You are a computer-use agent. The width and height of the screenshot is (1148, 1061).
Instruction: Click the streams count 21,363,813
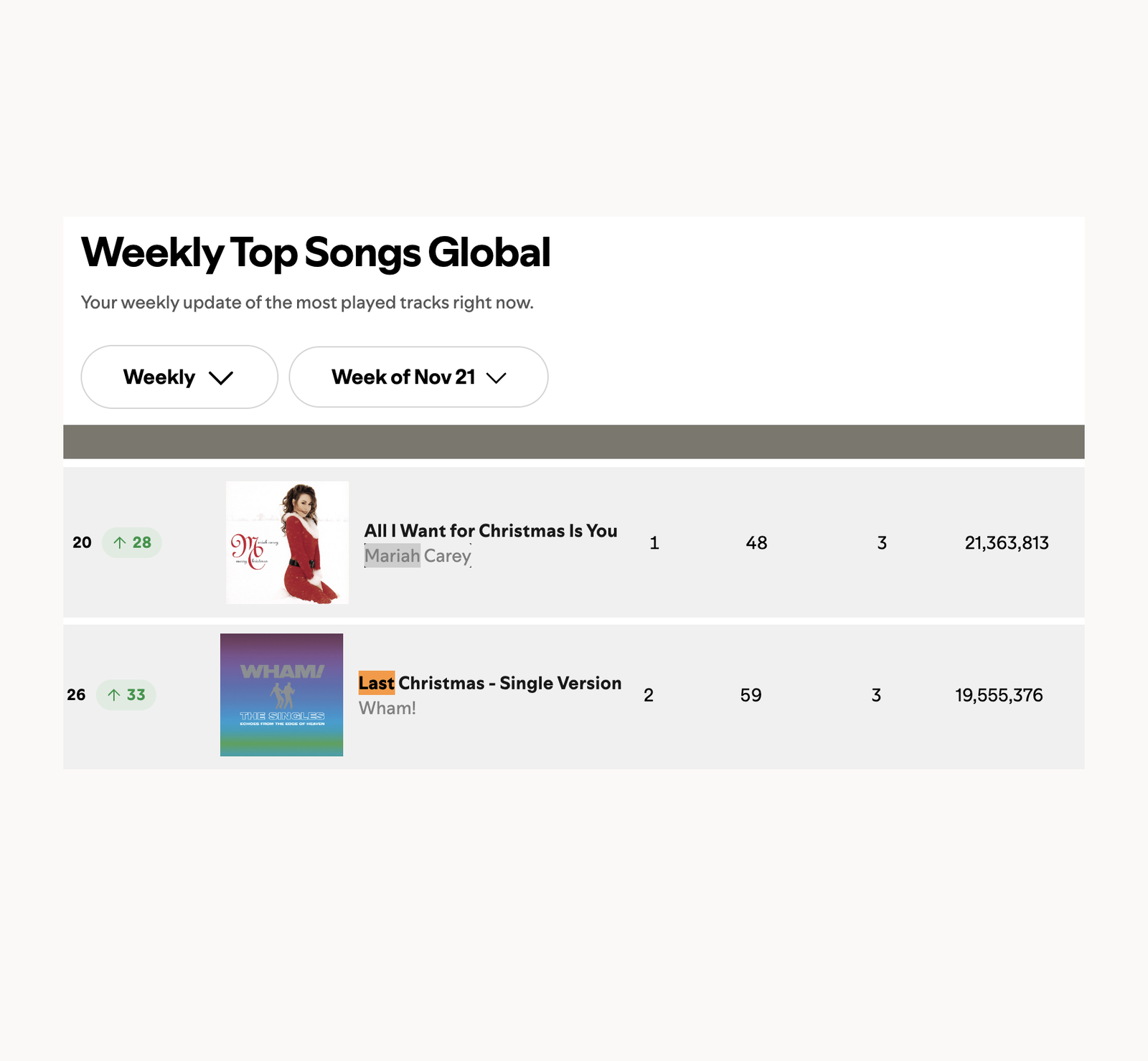[1007, 543]
